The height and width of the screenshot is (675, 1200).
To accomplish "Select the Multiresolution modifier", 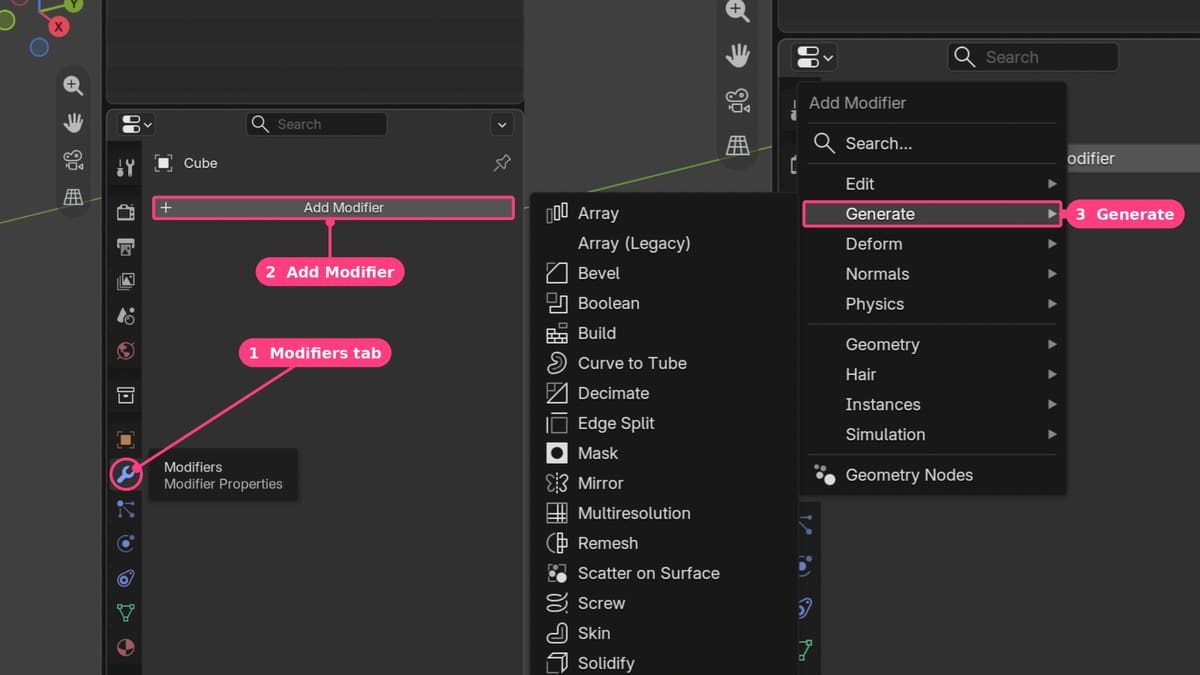I will point(664,513).
